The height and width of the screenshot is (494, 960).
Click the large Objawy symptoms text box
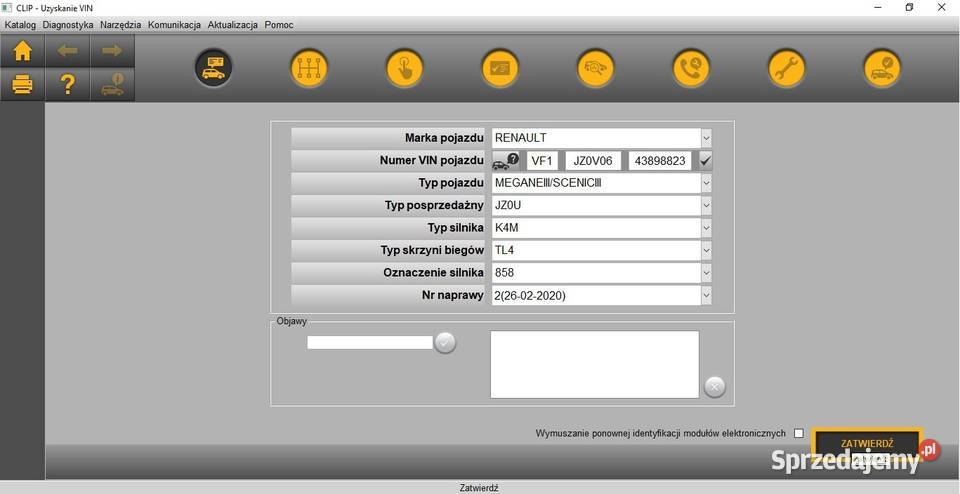point(594,365)
